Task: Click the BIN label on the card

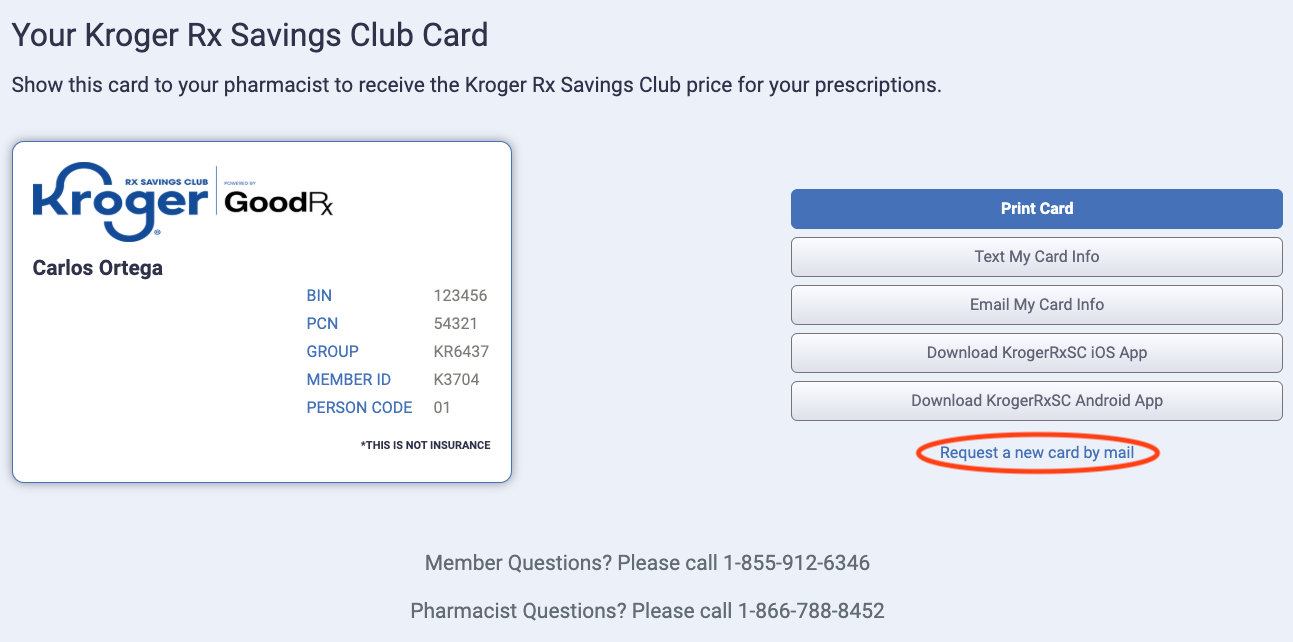Action: click(317, 295)
